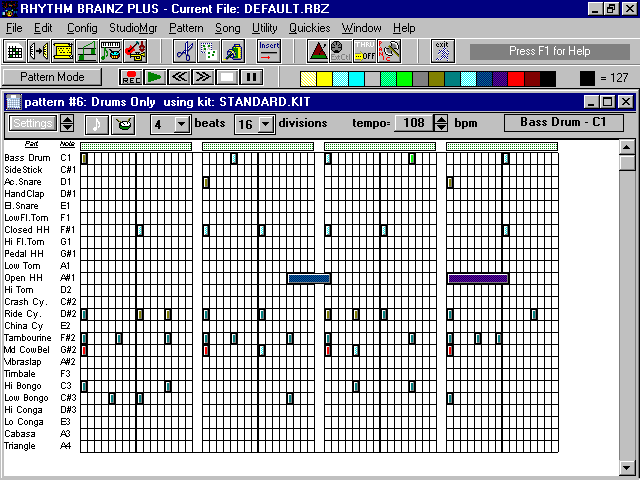Toggle the Pattern Mode button
Viewport: 640px width, 480px height.
pyautogui.click(x=52, y=77)
